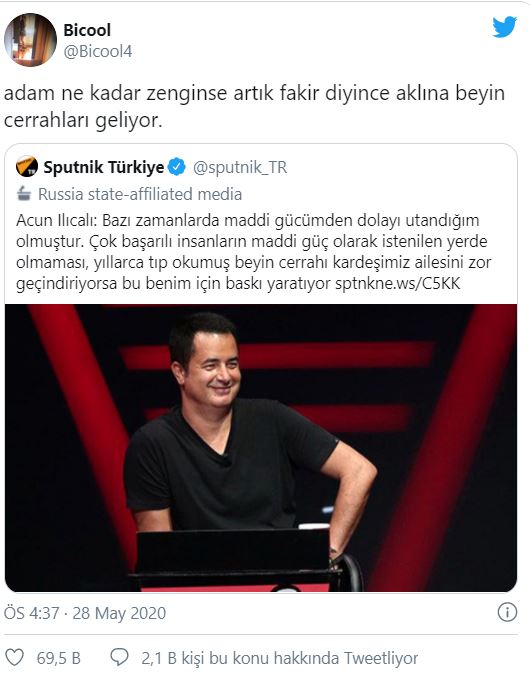Open the 69,5 B likes count
530x676 pixels.
[x=59, y=658]
